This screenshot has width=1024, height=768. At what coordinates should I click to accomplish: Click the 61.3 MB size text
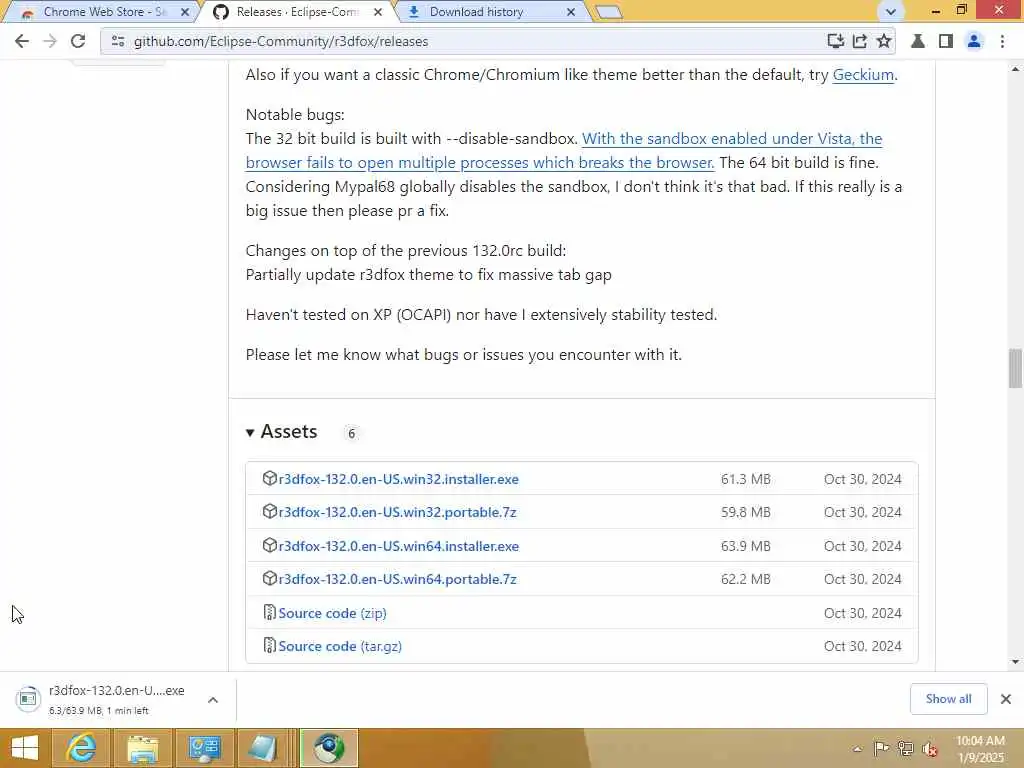746,479
